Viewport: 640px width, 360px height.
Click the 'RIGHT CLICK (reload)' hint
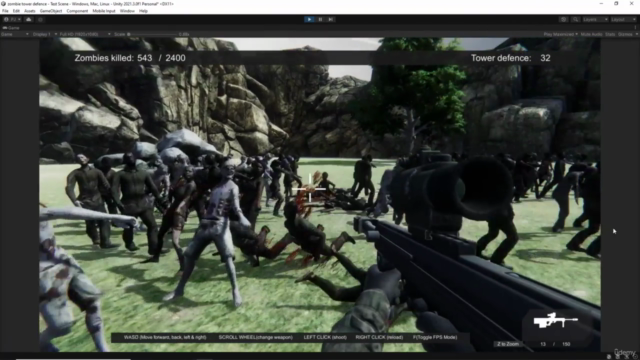379,337
